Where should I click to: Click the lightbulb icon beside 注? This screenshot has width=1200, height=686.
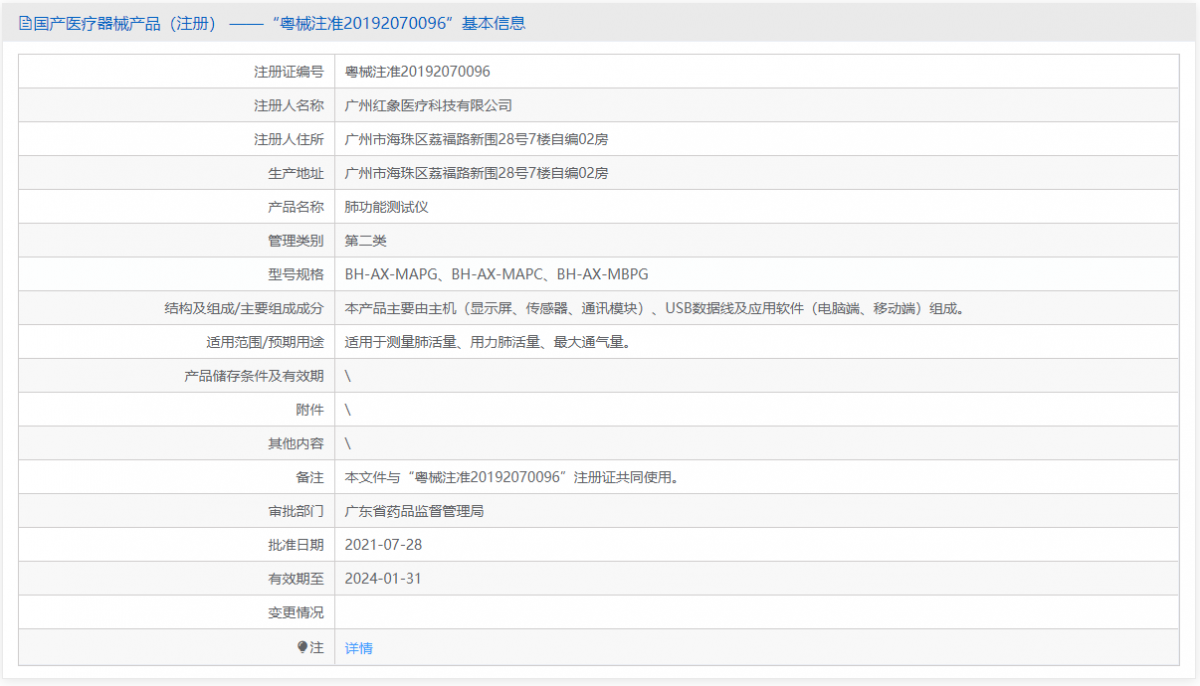[302, 647]
